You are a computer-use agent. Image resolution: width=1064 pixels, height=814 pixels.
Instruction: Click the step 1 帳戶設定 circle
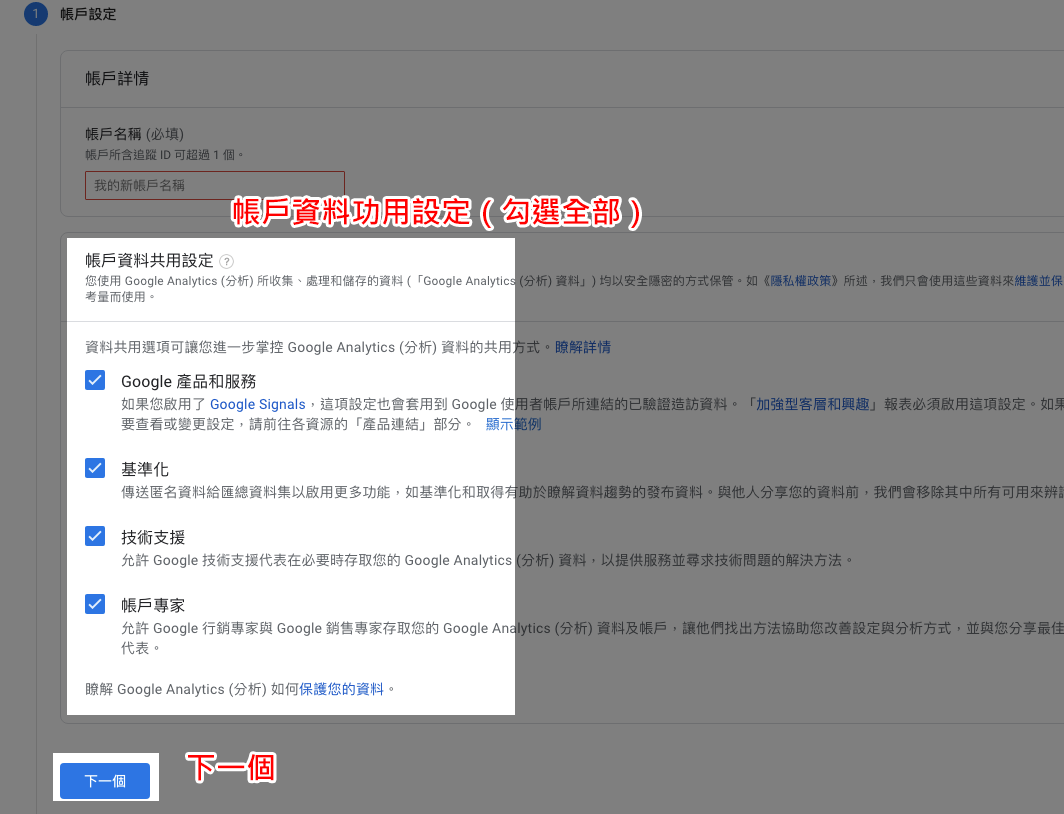35,14
